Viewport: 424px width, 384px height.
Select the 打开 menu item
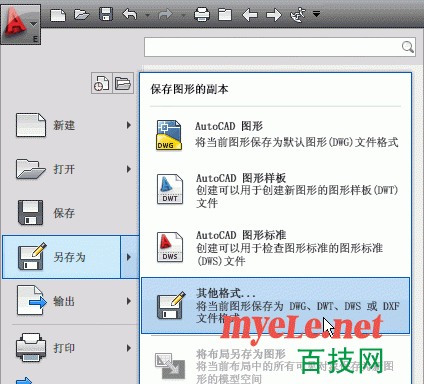point(71,169)
